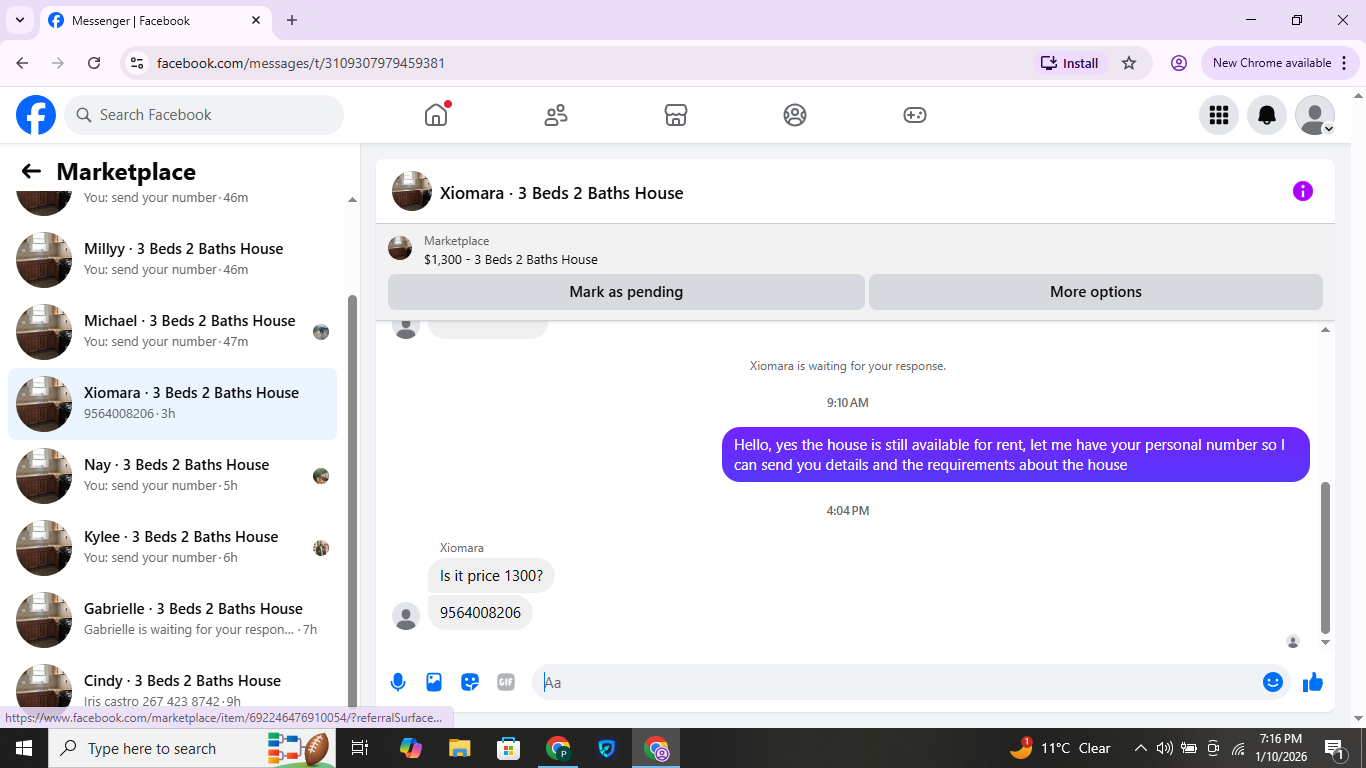Screen dimensions: 1366x768
Task: Select the message 9564008206 bubble
Action: (x=480, y=613)
